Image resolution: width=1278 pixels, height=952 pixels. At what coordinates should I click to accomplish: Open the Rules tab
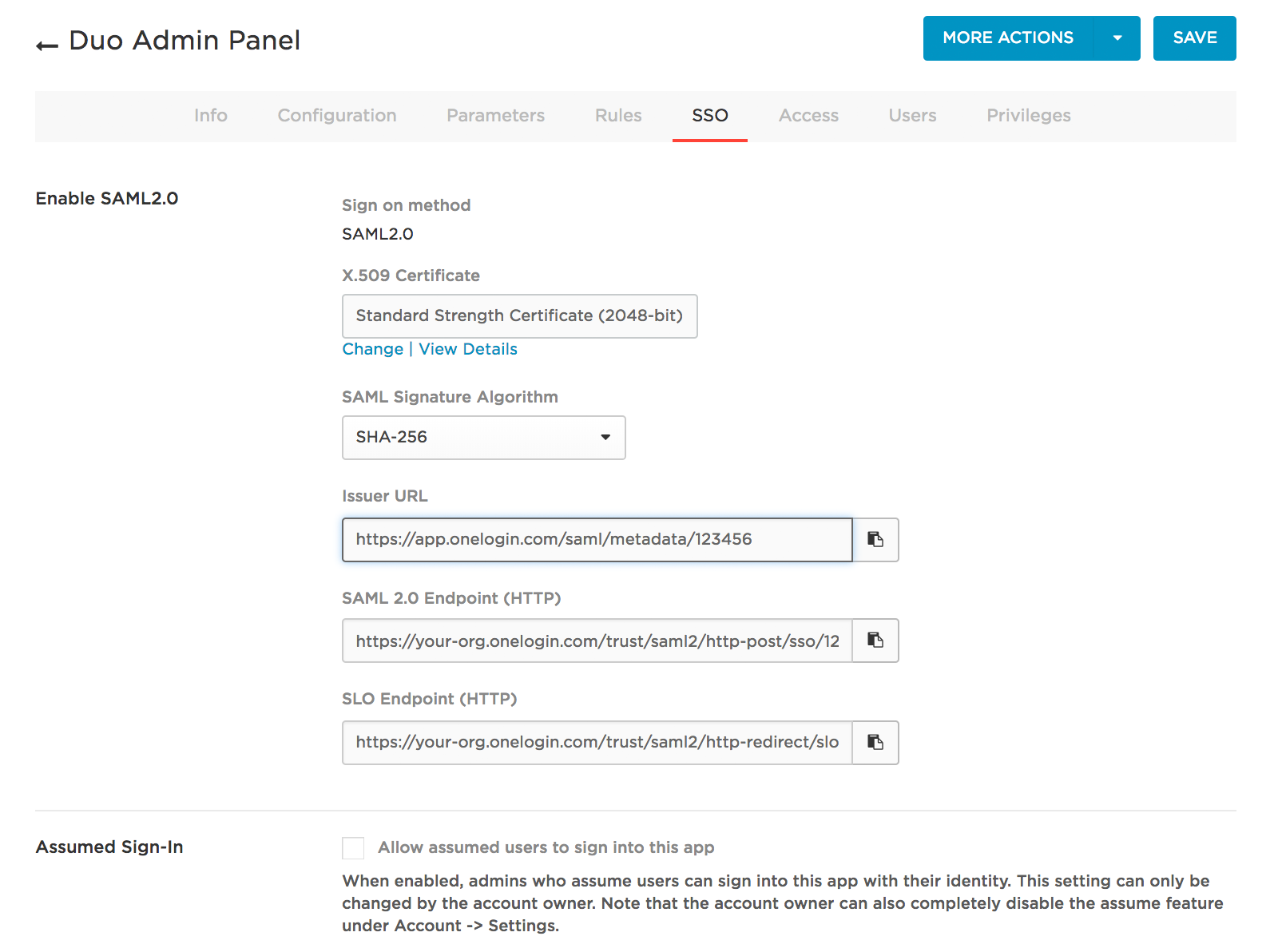pyautogui.click(x=617, y=116)
